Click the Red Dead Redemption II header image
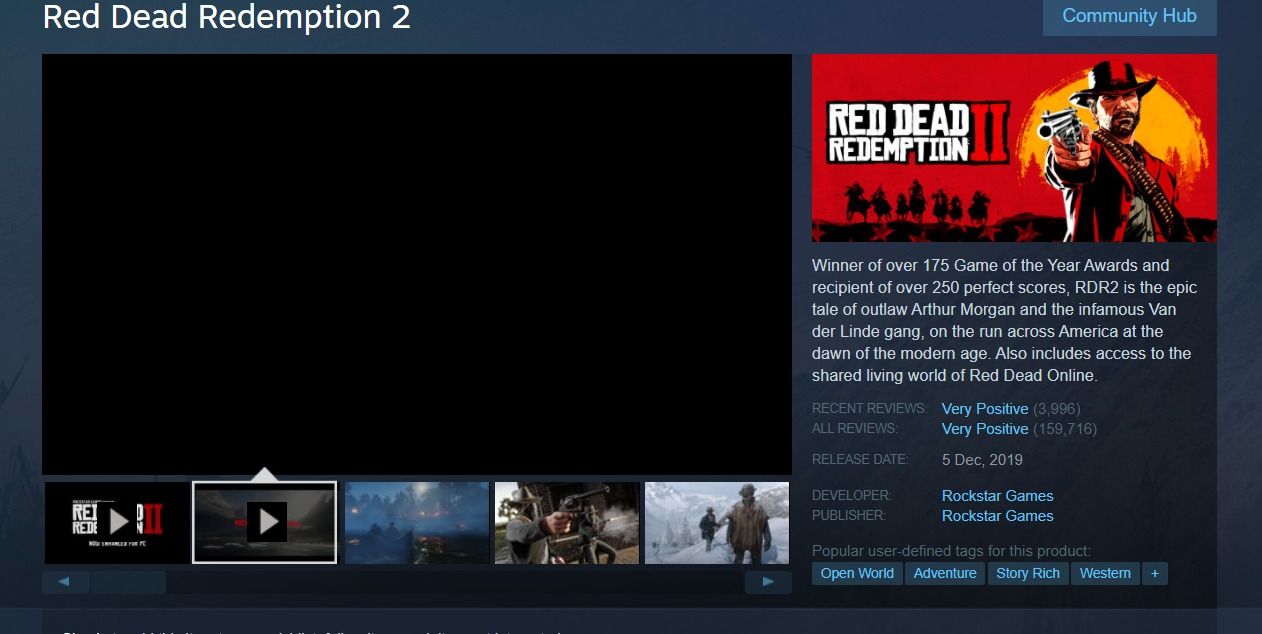The image size is (1262, 634). pos(1014,148)
